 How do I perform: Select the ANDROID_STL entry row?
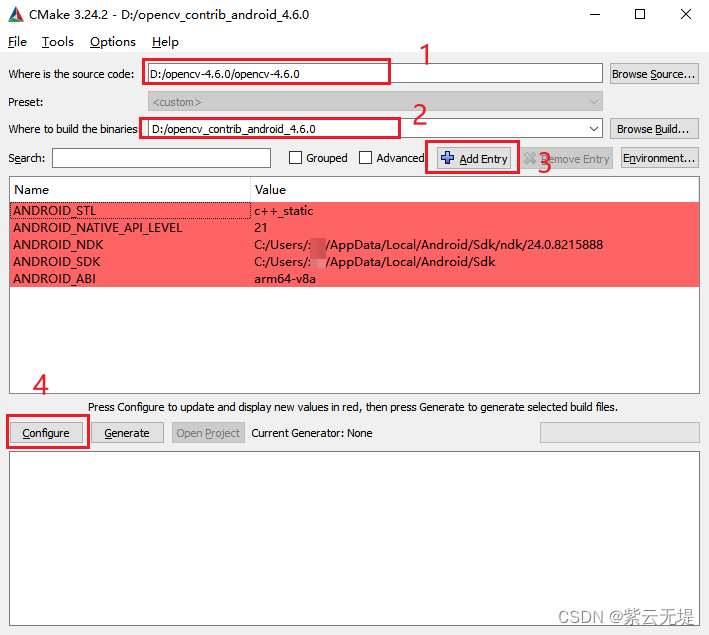(354, 211)
